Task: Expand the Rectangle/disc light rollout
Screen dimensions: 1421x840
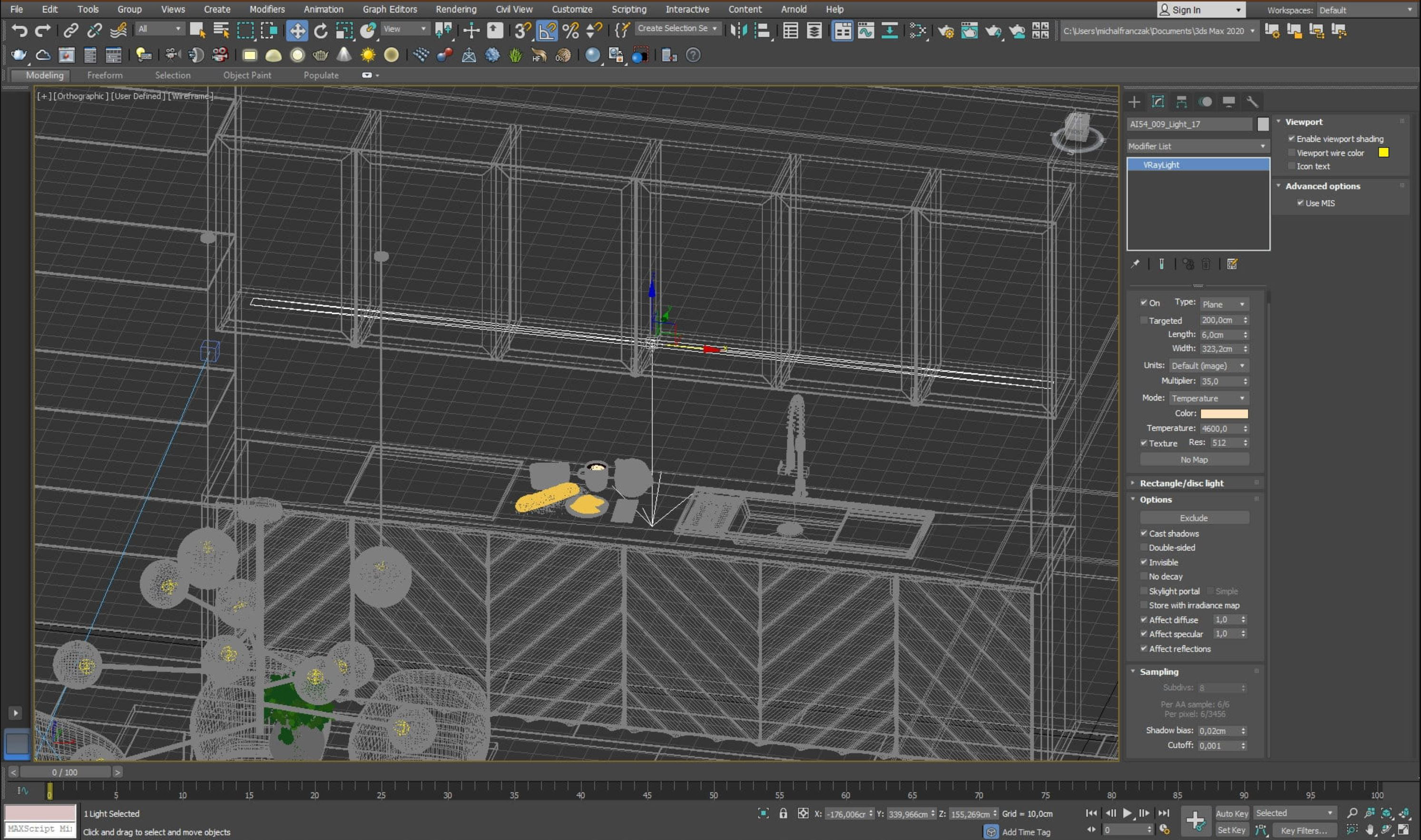Action: tap(1182, 483)
